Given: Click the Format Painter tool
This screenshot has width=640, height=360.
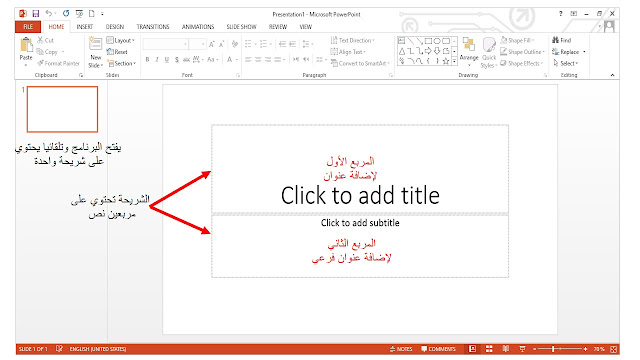Looking at the screenshot, I should (x=58, y=63).
